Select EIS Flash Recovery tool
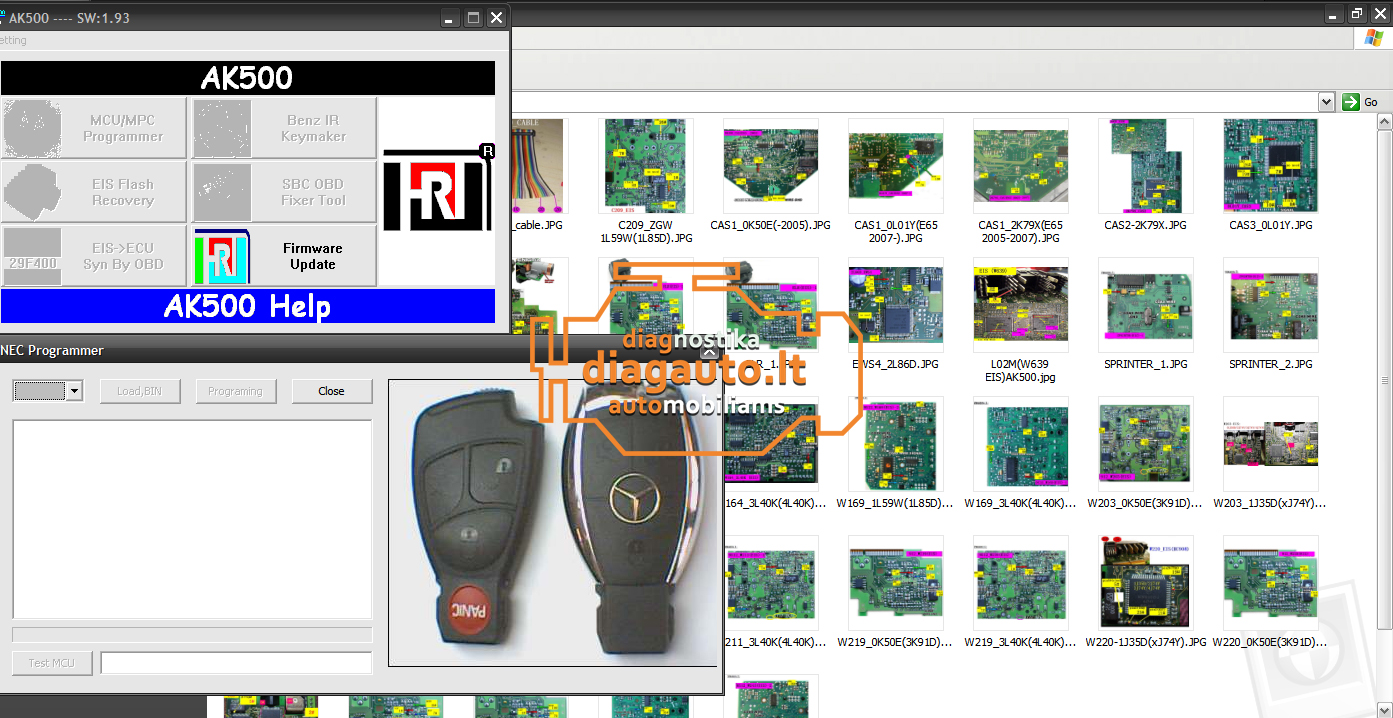Viewport: 1393px width, 718px height. tap(94, 192)
